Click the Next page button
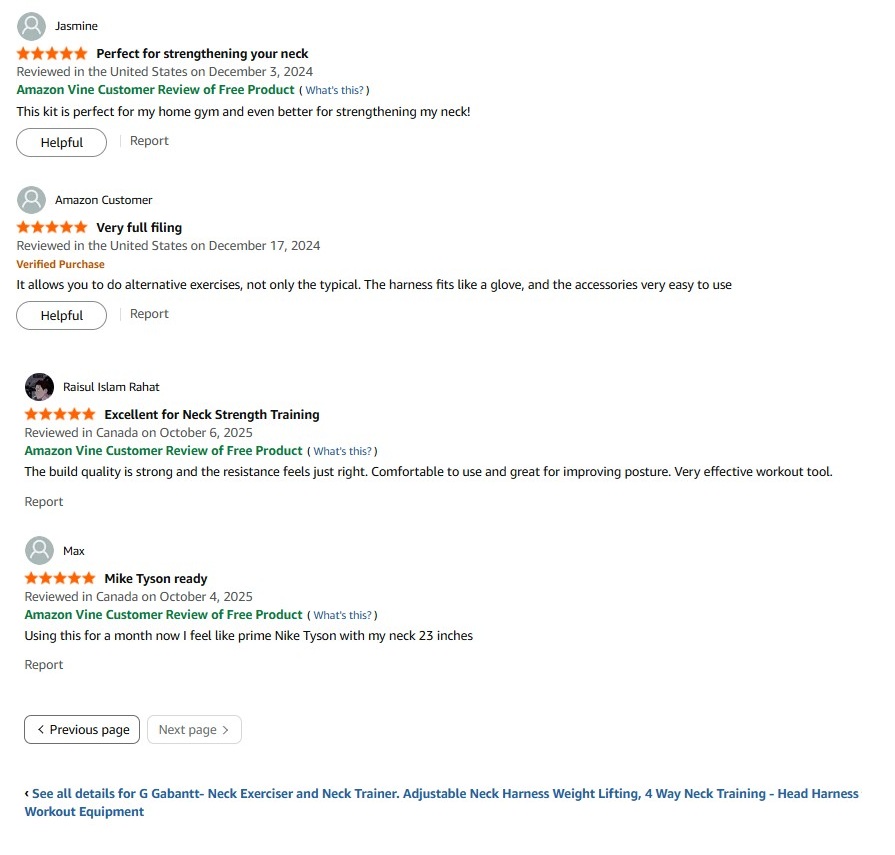The width and height of the screenshot is (895, 855). click(194, 730)
